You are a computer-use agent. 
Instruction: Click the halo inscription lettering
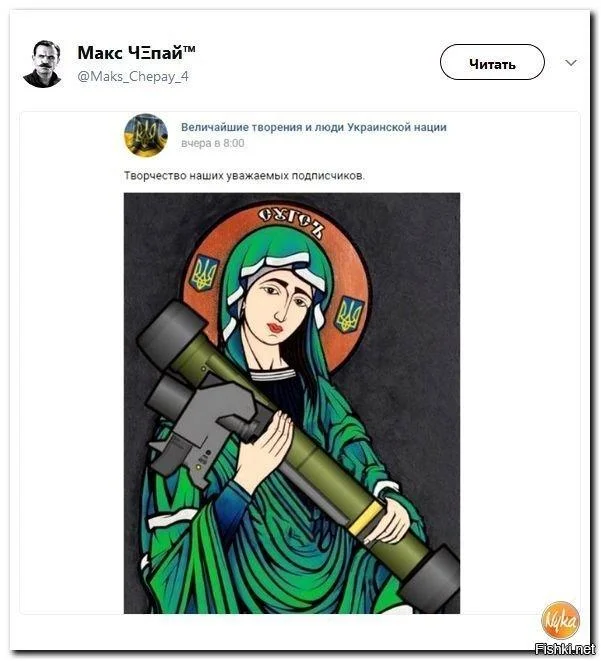click(292, 221)
